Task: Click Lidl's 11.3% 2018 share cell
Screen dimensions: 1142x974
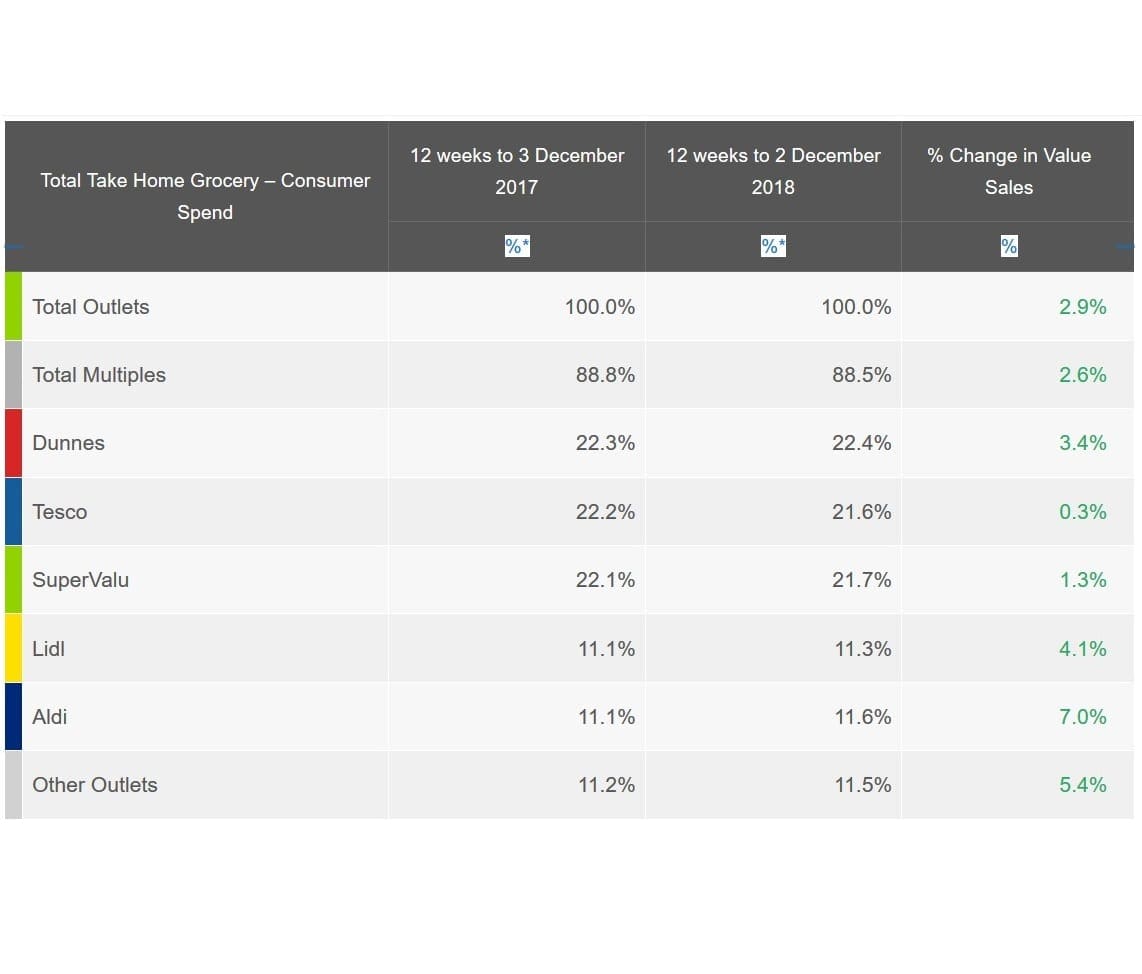Action: (862, 649)
